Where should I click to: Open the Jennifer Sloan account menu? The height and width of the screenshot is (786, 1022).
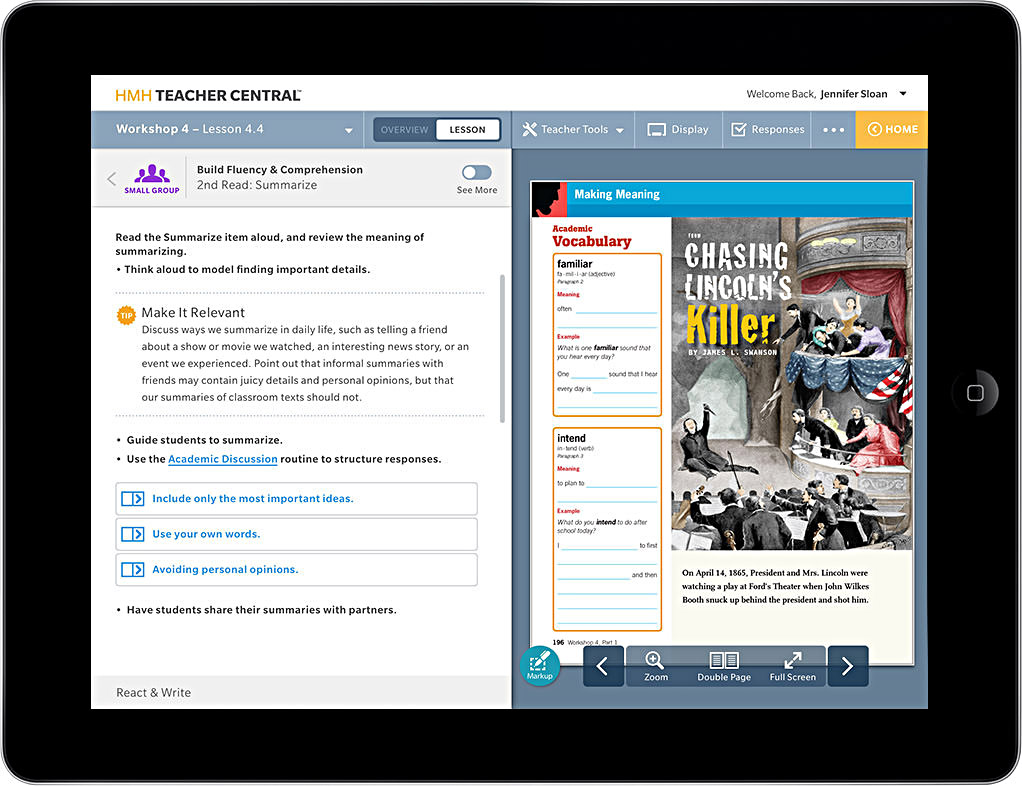[x=903, y=94]
